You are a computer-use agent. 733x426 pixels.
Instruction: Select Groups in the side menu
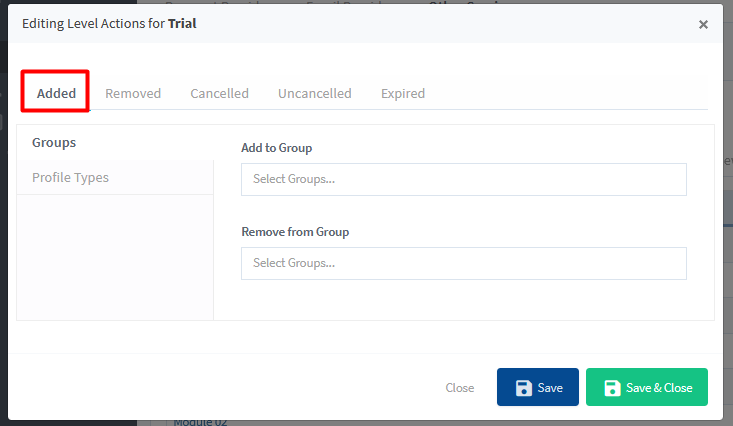tap(115, 143)
